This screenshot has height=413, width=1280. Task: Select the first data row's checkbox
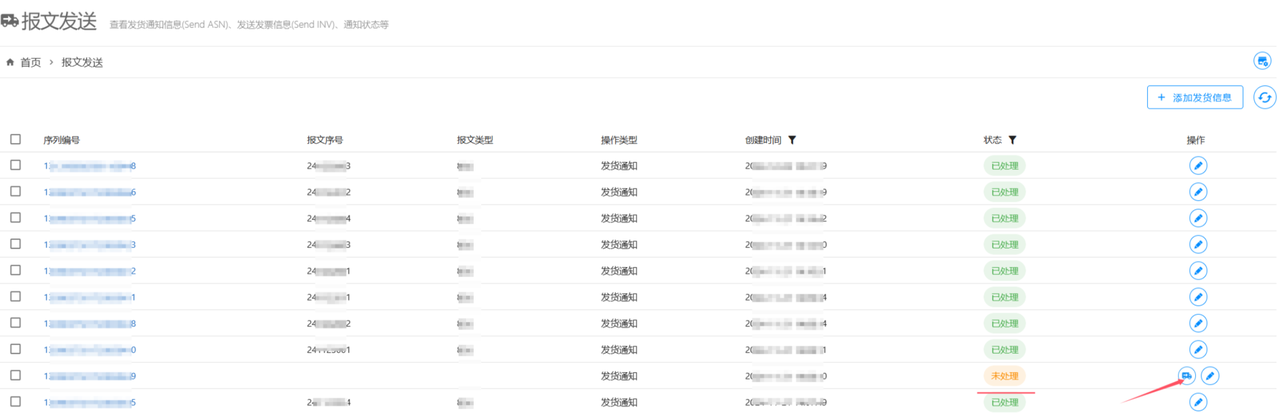click(15, 165)
